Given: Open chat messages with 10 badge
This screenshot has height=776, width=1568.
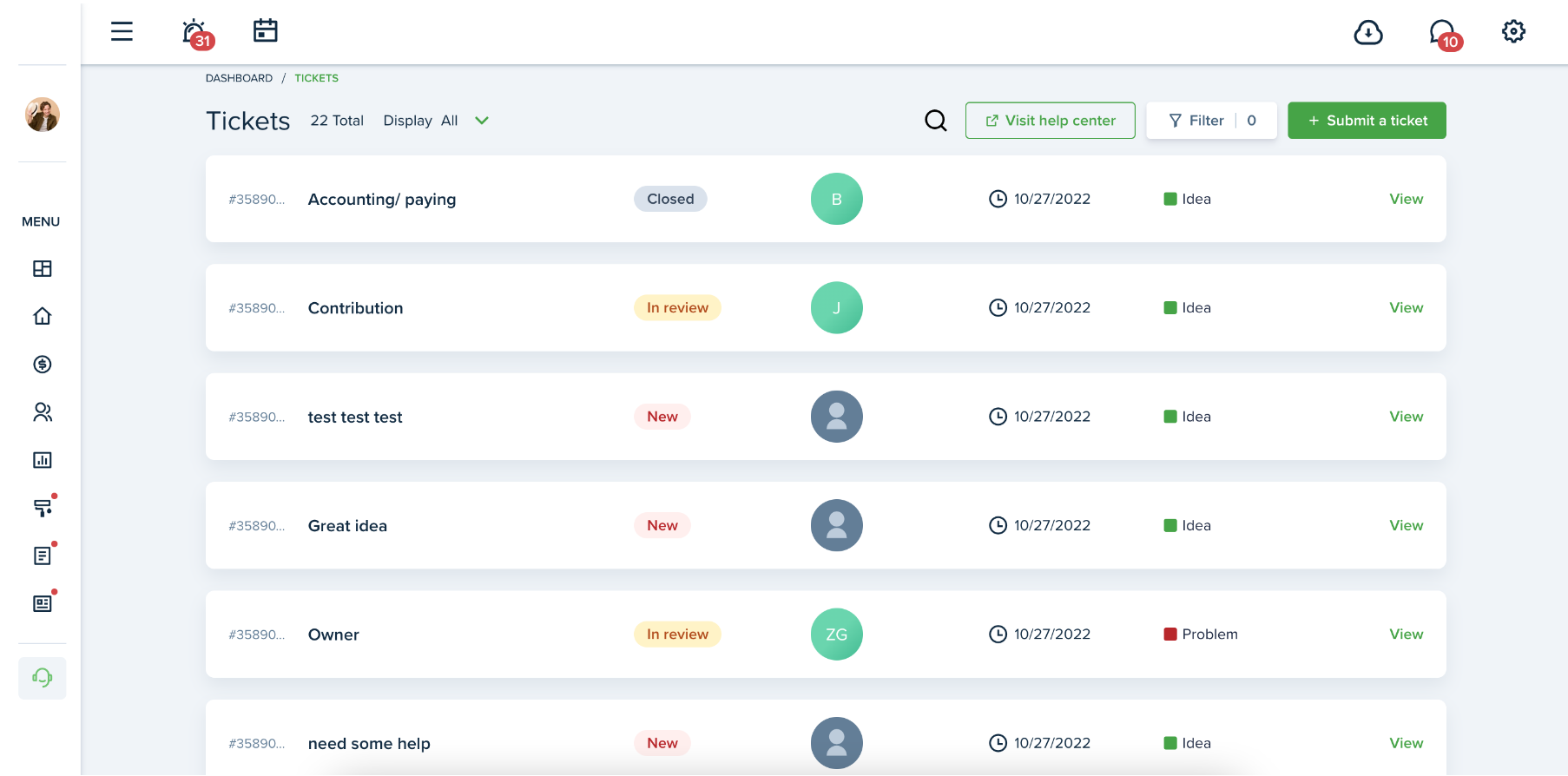Looking at the screenshot, I should tap(1443, 34).
